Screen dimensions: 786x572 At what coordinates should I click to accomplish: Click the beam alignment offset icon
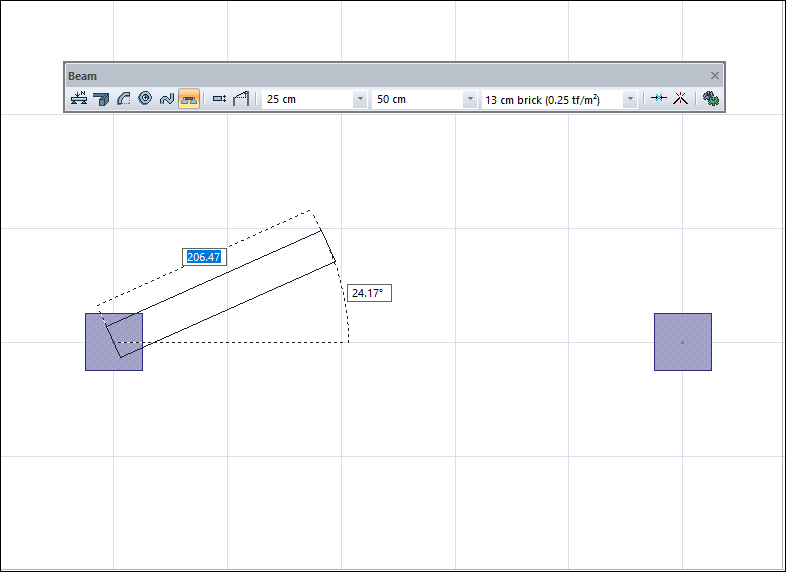pyautogui.click(x=220, y=99)
